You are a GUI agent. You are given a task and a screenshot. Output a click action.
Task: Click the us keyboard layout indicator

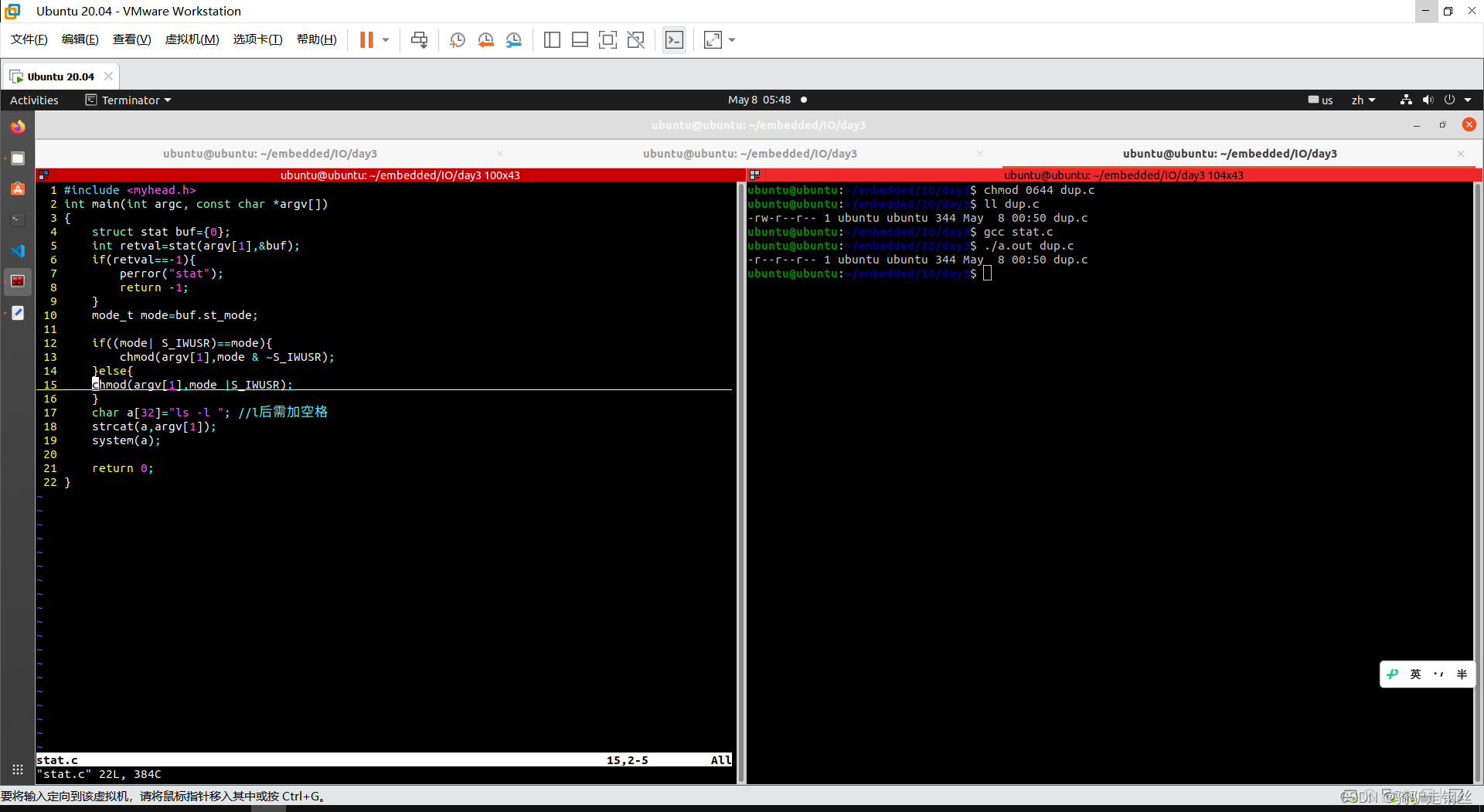coord(1320,100)
